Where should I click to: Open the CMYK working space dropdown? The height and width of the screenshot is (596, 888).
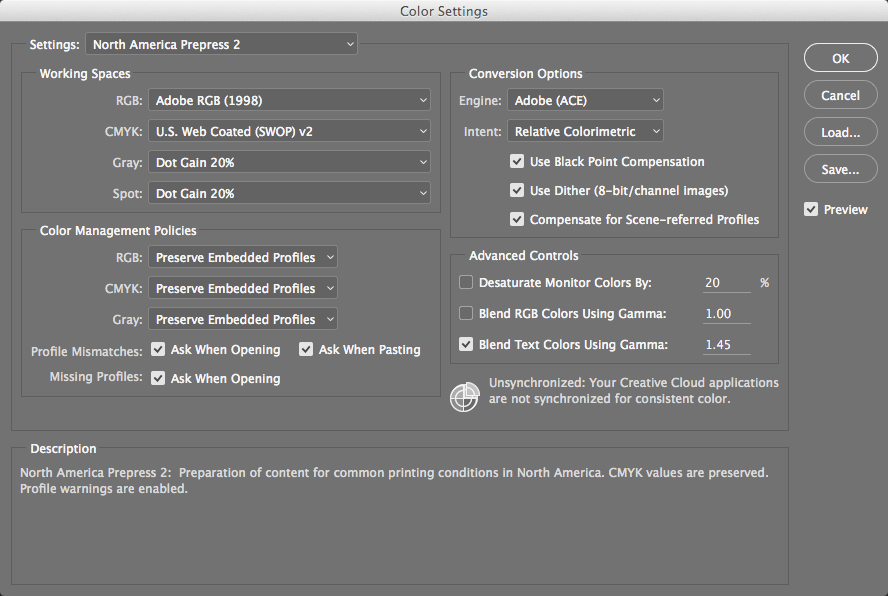click(289, 131)
